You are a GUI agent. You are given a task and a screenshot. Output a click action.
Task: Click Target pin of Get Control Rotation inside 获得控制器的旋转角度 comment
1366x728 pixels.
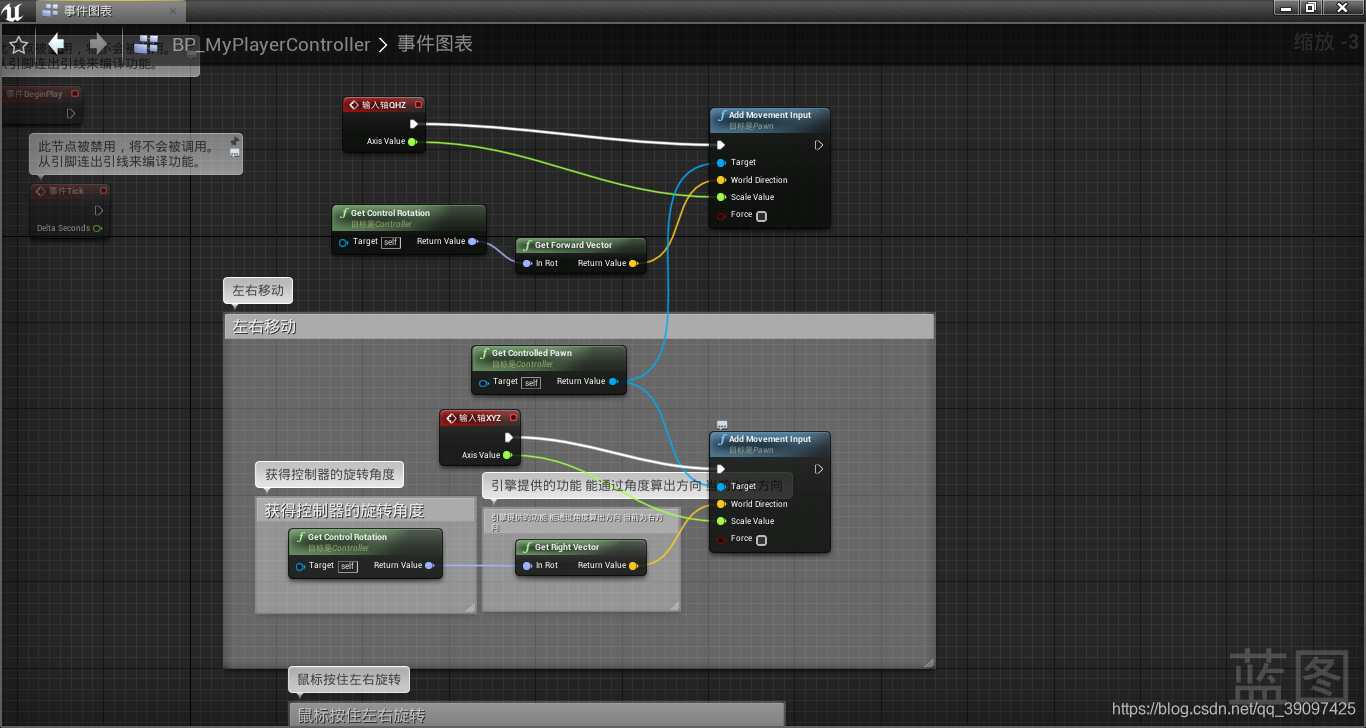[300, 566]
